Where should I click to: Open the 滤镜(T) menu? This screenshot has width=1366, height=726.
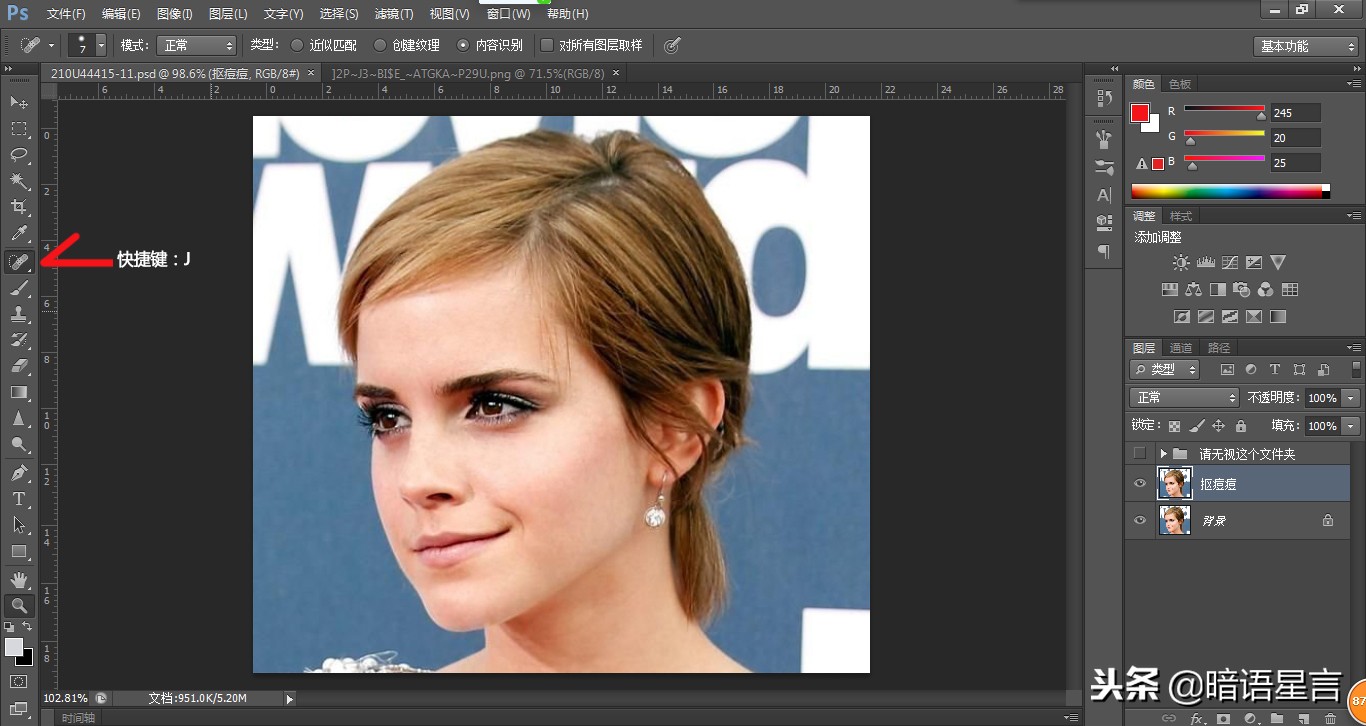click(393, 14)
